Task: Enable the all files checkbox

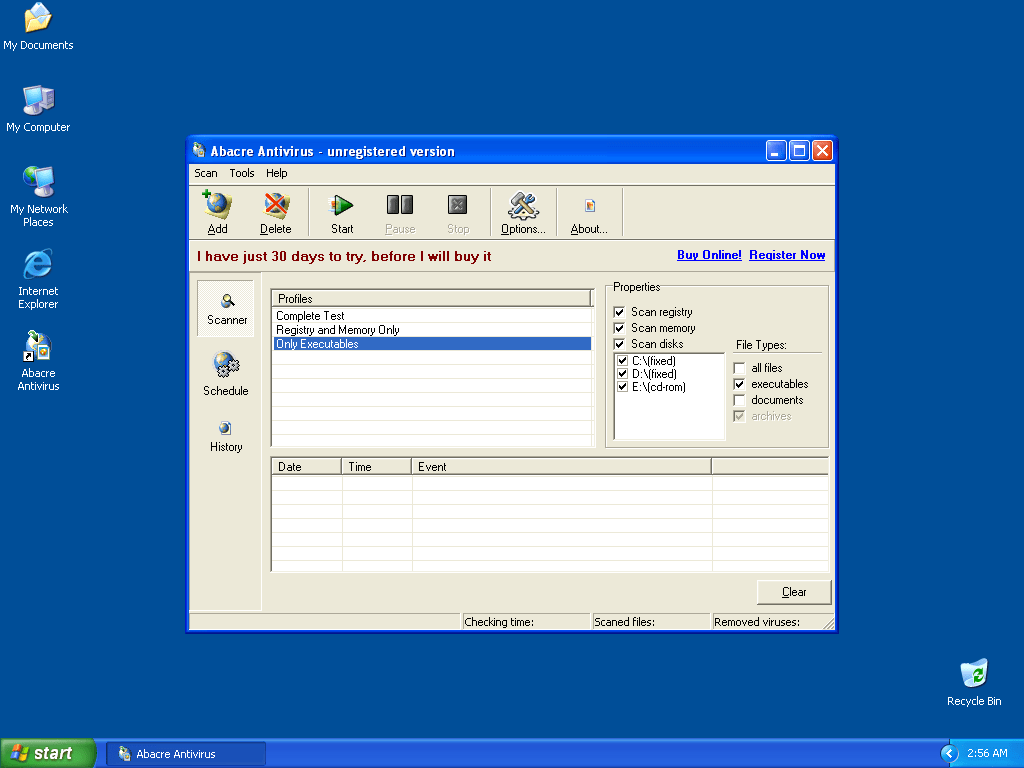Action: [740, 368]
